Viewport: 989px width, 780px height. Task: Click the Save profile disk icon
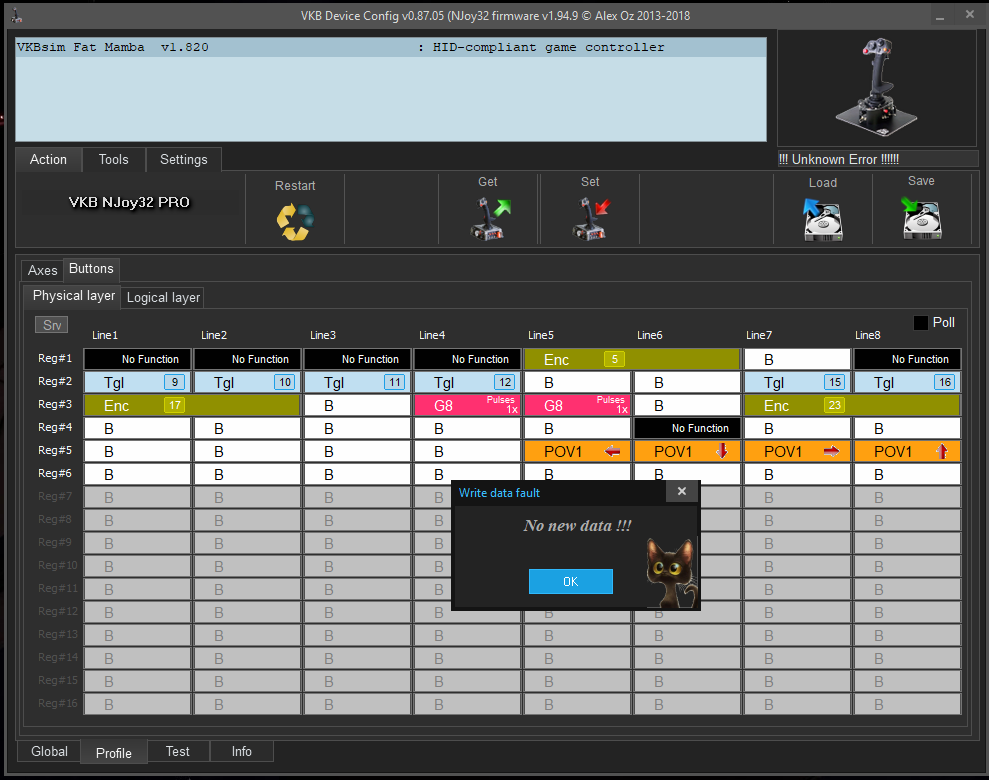click(922, 218)
